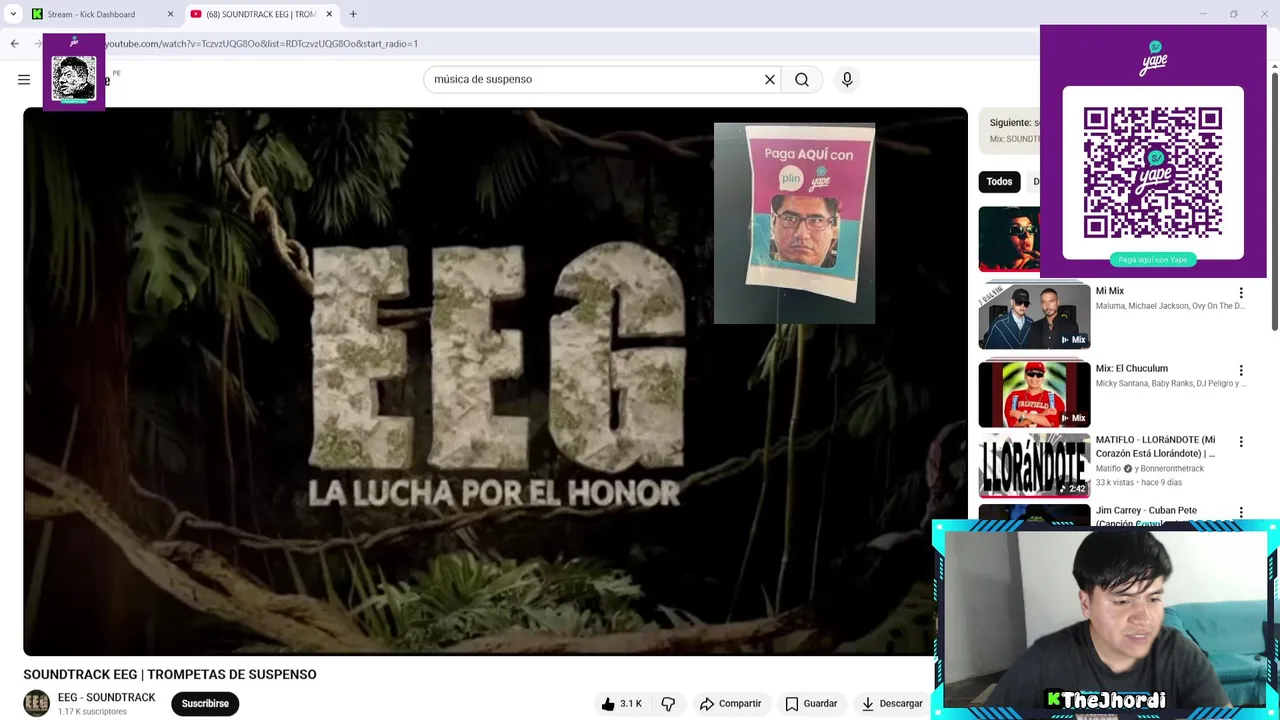Click the video title SOUNDTRACK EEG text
1280x720 pixels.
[x=170, y=674]
